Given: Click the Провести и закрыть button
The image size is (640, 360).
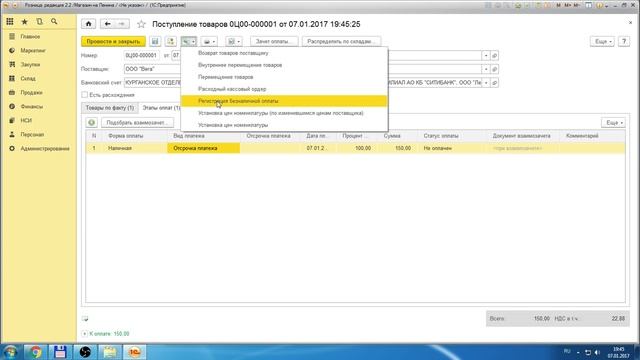Looking at the screenshot, I should pyautogui.click(x=113, y=42).
